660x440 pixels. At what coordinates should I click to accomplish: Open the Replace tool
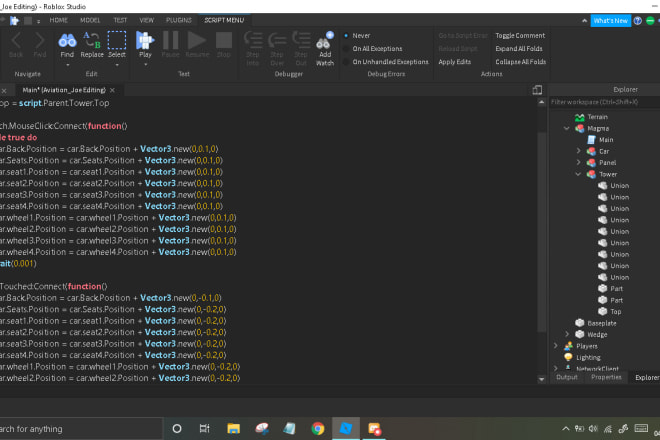tap(92, 45)
